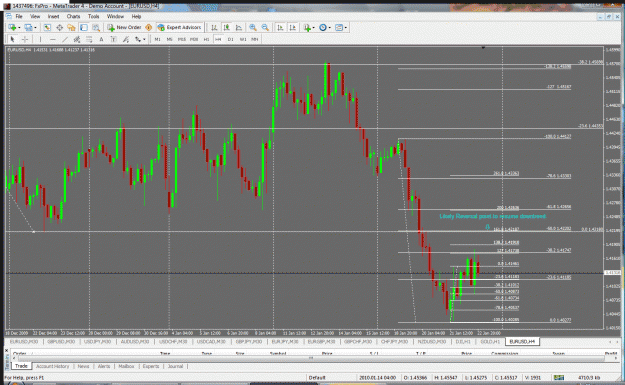
Task: Open the Periods clock icon
Action: tap(323, 28)
